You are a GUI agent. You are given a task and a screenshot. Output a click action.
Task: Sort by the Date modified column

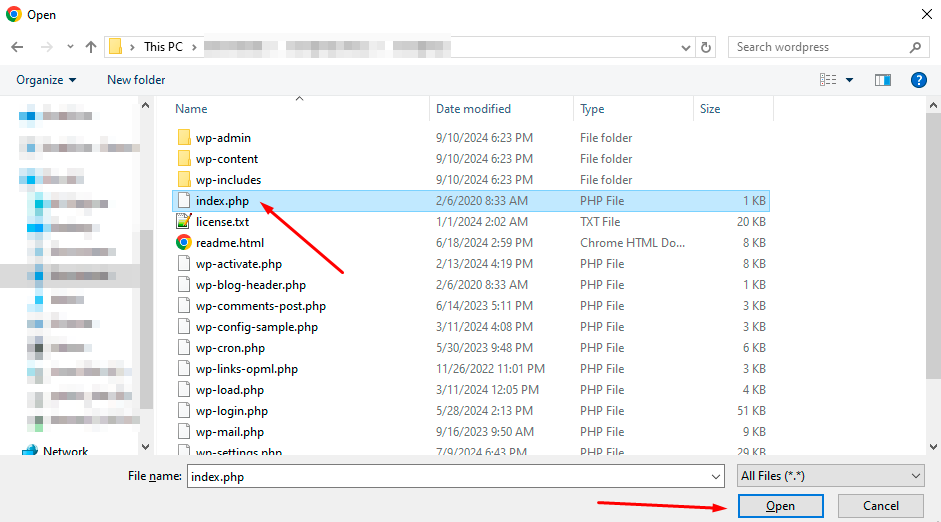(x=474, y=109)
